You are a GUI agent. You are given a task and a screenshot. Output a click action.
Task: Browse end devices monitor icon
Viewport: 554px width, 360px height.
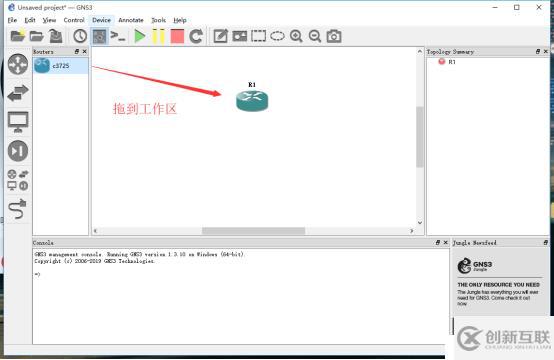click(18, 122)
